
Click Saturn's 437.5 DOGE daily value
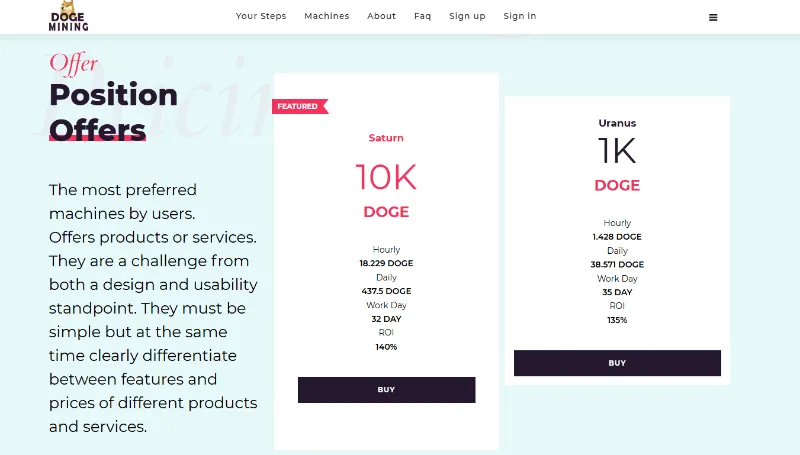click(x=386, y=291)
